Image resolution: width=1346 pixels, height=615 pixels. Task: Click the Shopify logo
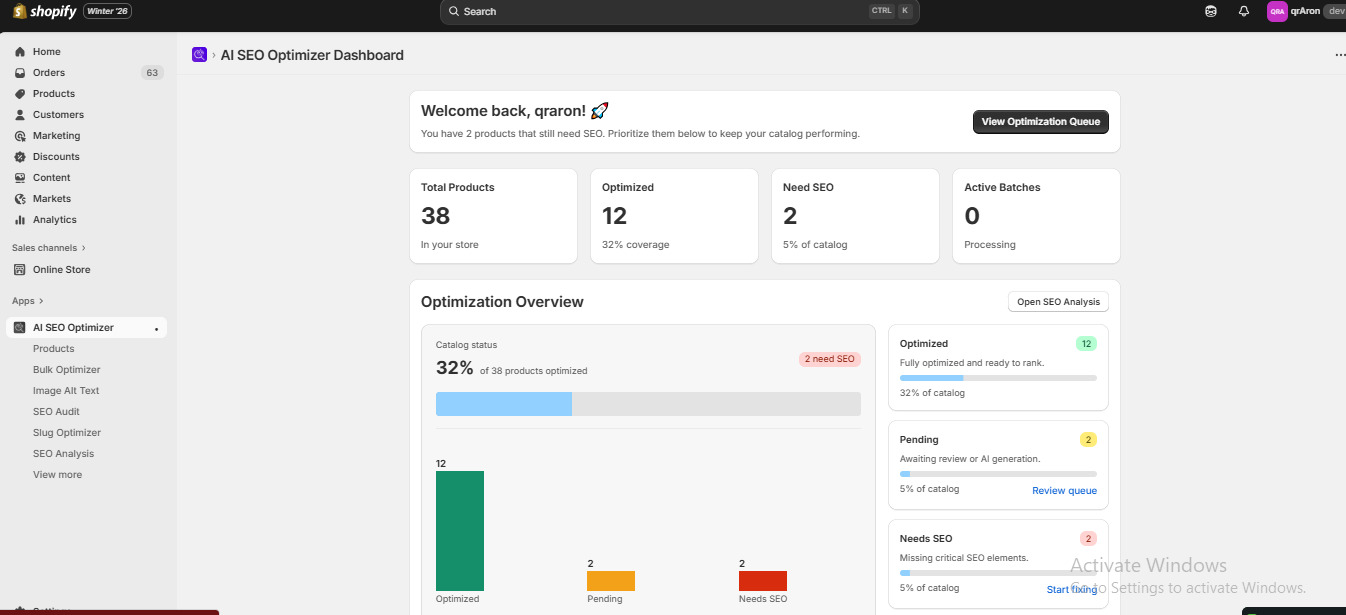pos(43,11)
